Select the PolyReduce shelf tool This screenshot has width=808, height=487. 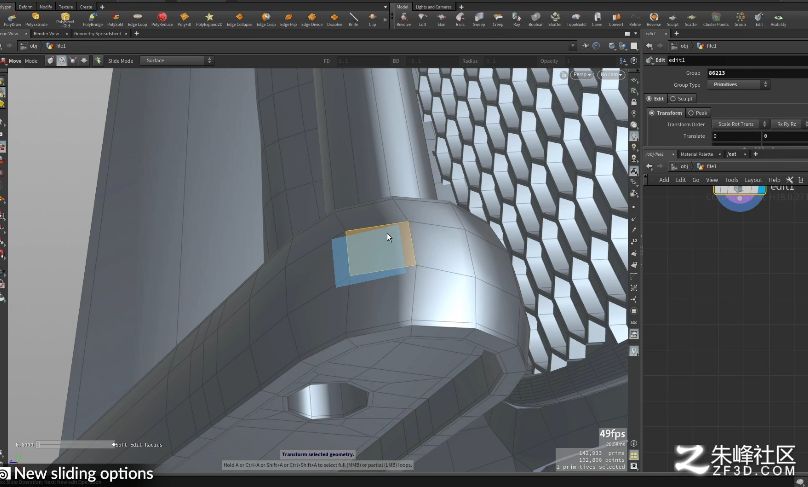tap(162, 20)
